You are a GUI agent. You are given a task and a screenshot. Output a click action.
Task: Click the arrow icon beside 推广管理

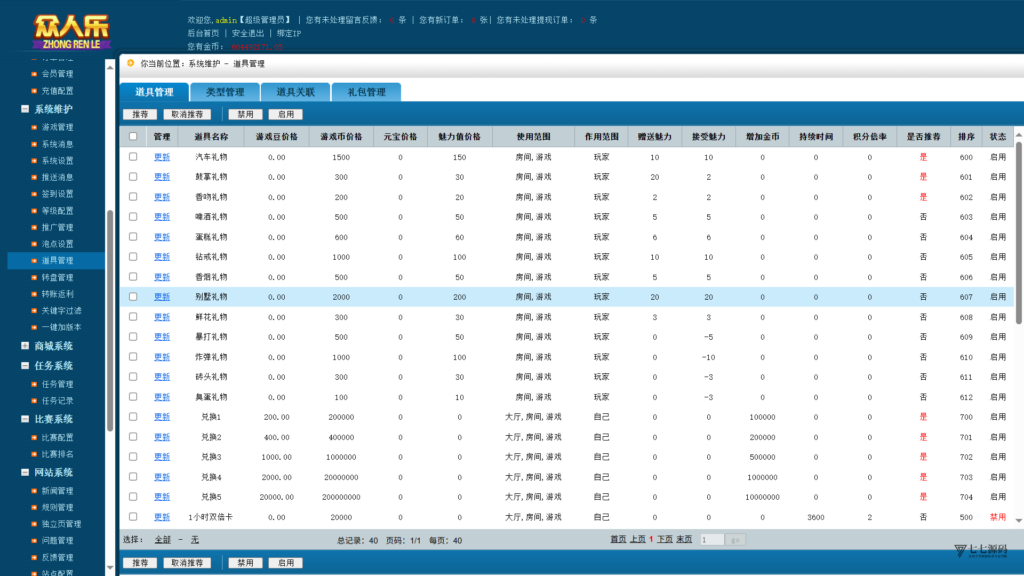click(x=34, y=227)
